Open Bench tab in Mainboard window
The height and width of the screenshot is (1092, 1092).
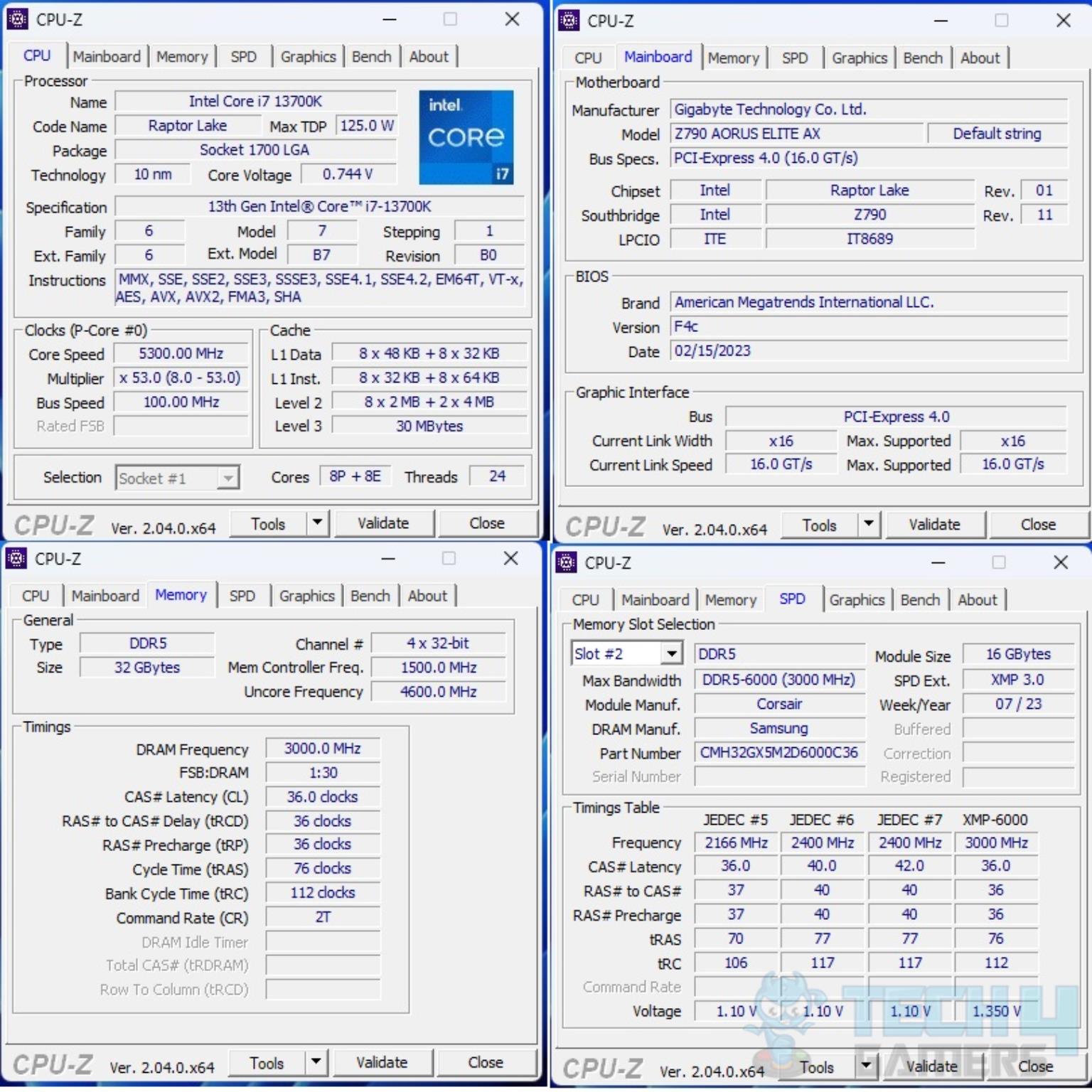click(923, 58)
